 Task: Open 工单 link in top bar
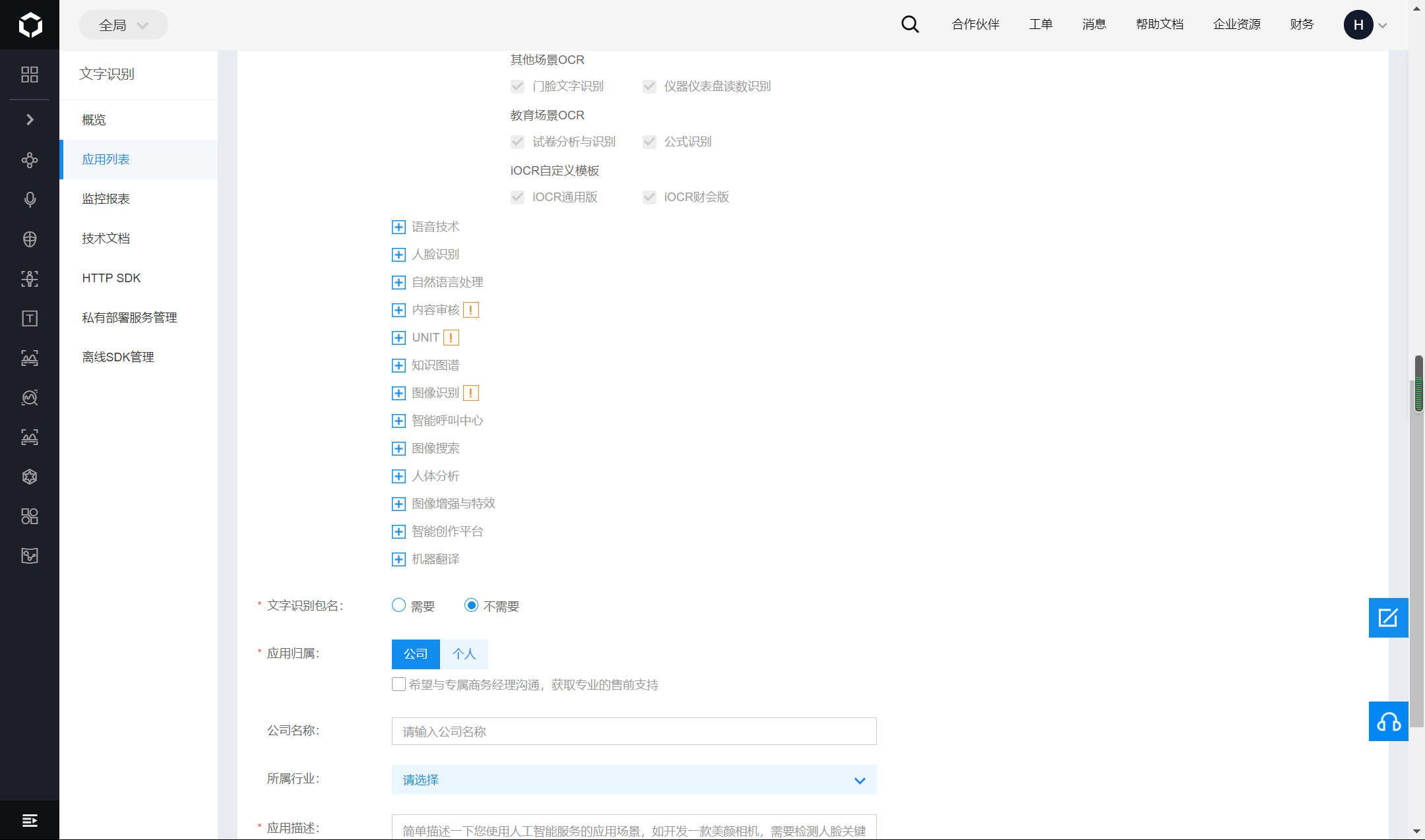click(1041, 24)
